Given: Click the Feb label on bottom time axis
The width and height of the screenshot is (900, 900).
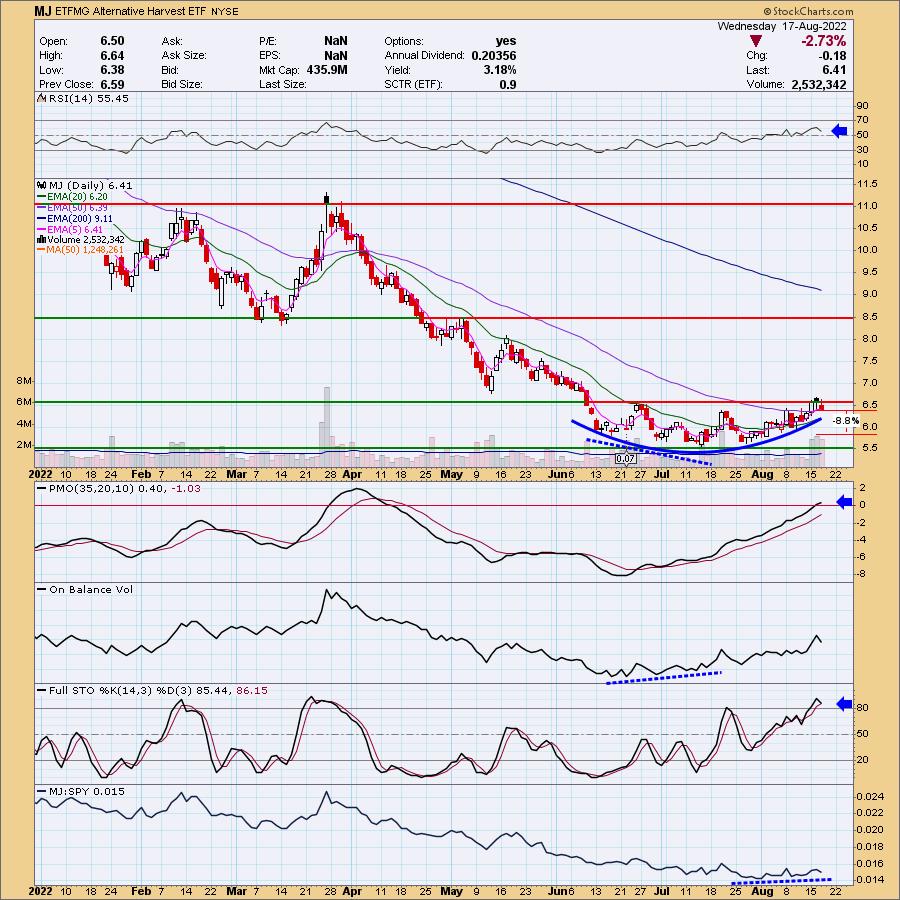Looking at the screenshot, I should (x=141, y=891).
